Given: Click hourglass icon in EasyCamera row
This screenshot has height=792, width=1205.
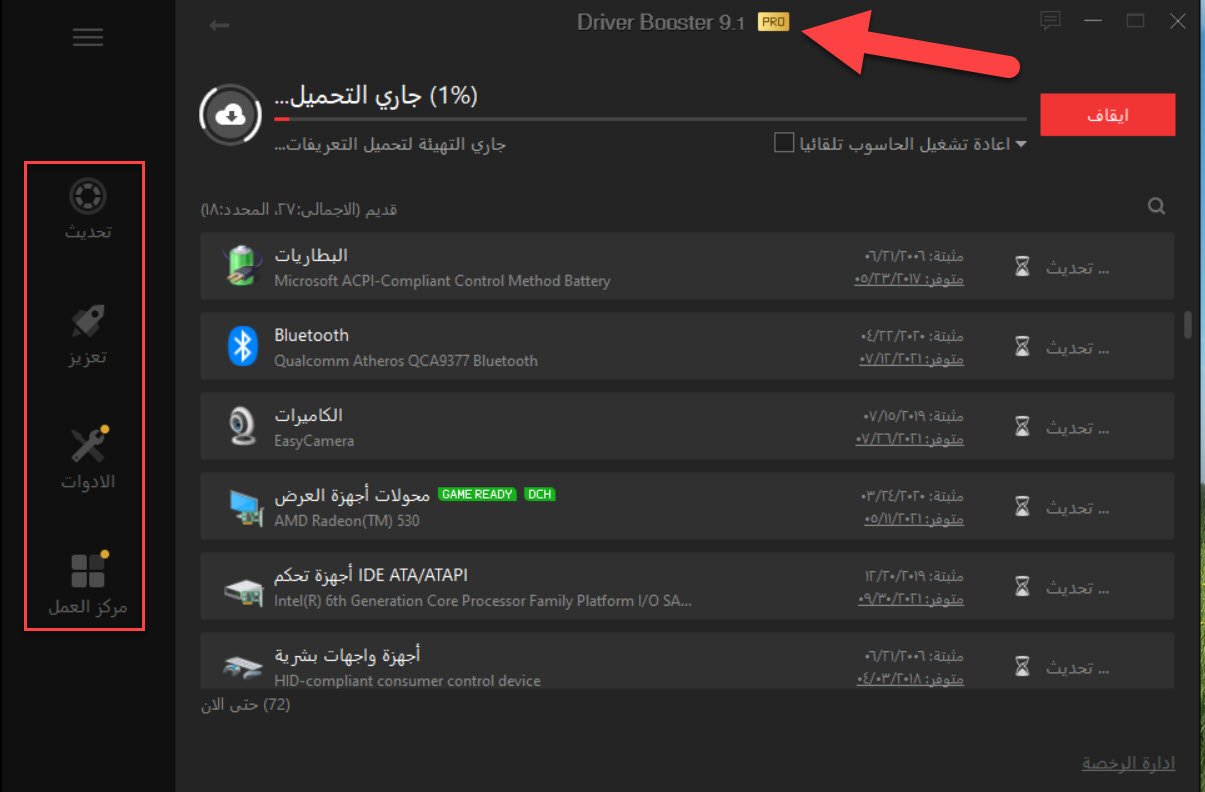Looking at the screenshot, I should pyautogui.click(x=1022, y=427).
